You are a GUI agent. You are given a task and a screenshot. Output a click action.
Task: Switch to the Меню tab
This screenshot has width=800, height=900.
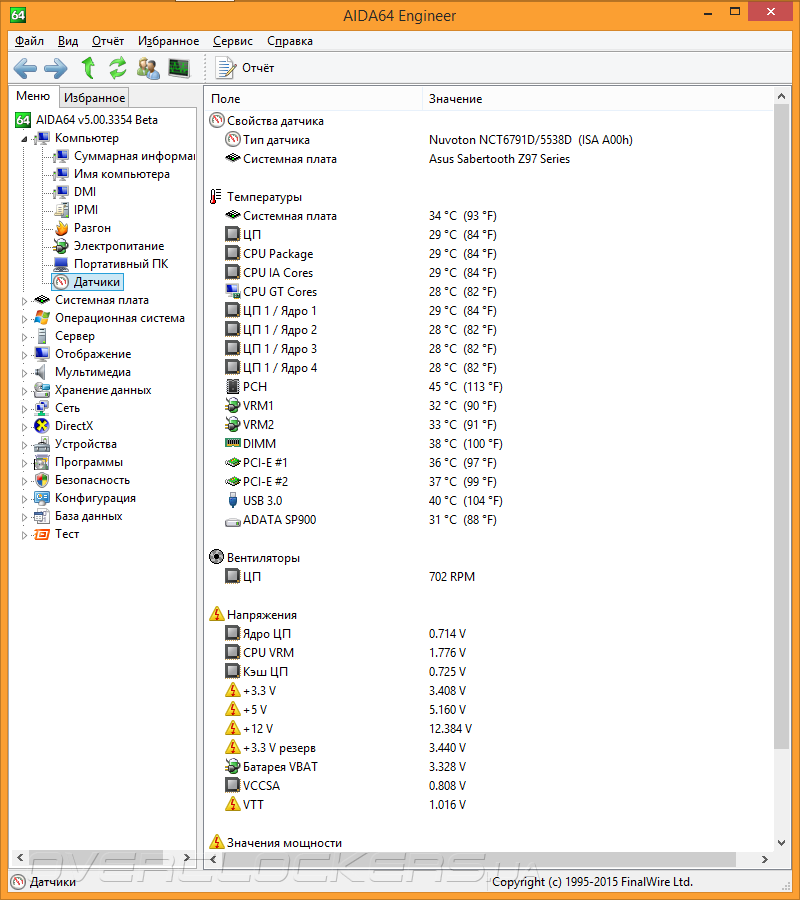click(x=33, y=96)
